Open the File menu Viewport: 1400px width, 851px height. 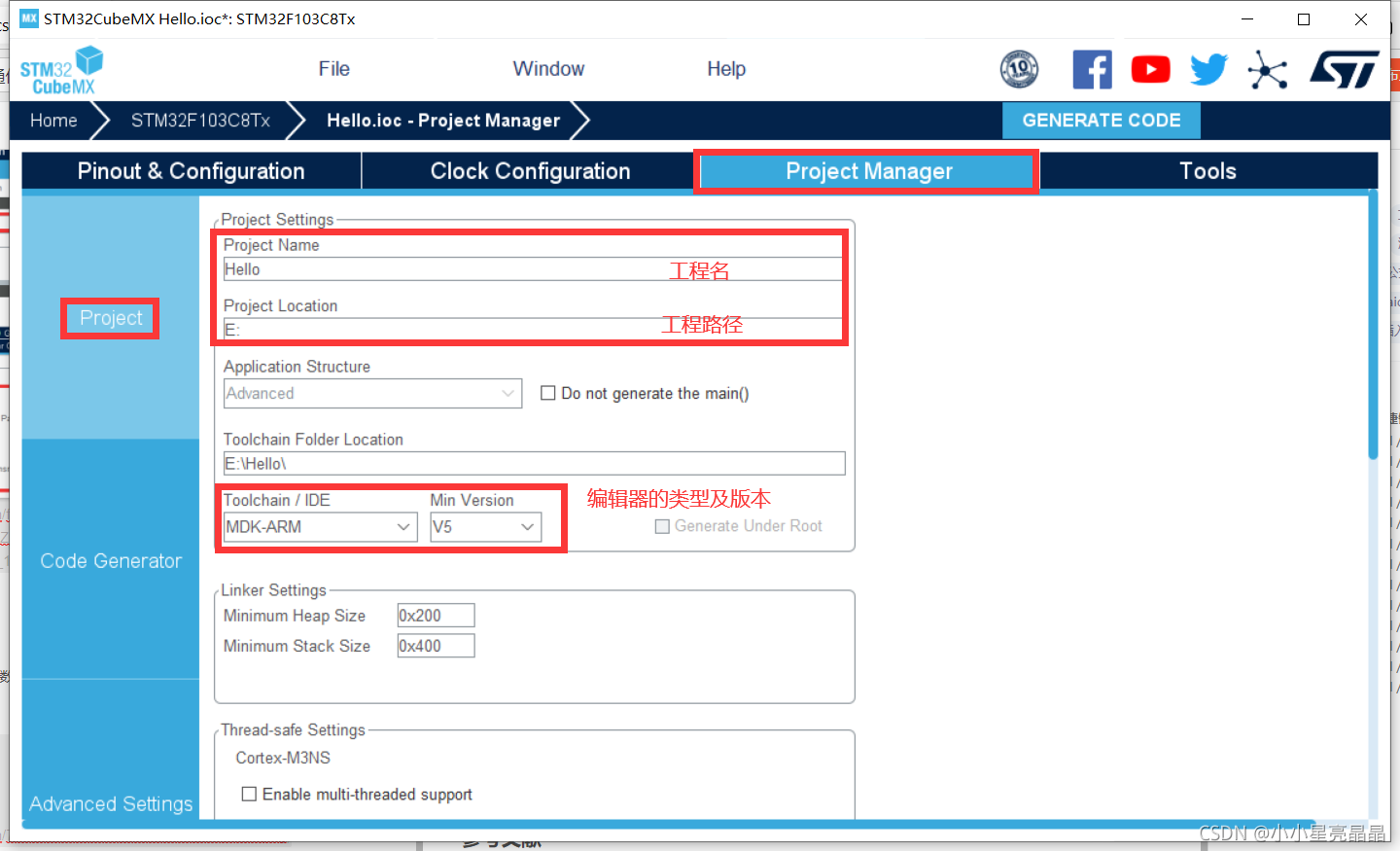click(x=333, y=69)
